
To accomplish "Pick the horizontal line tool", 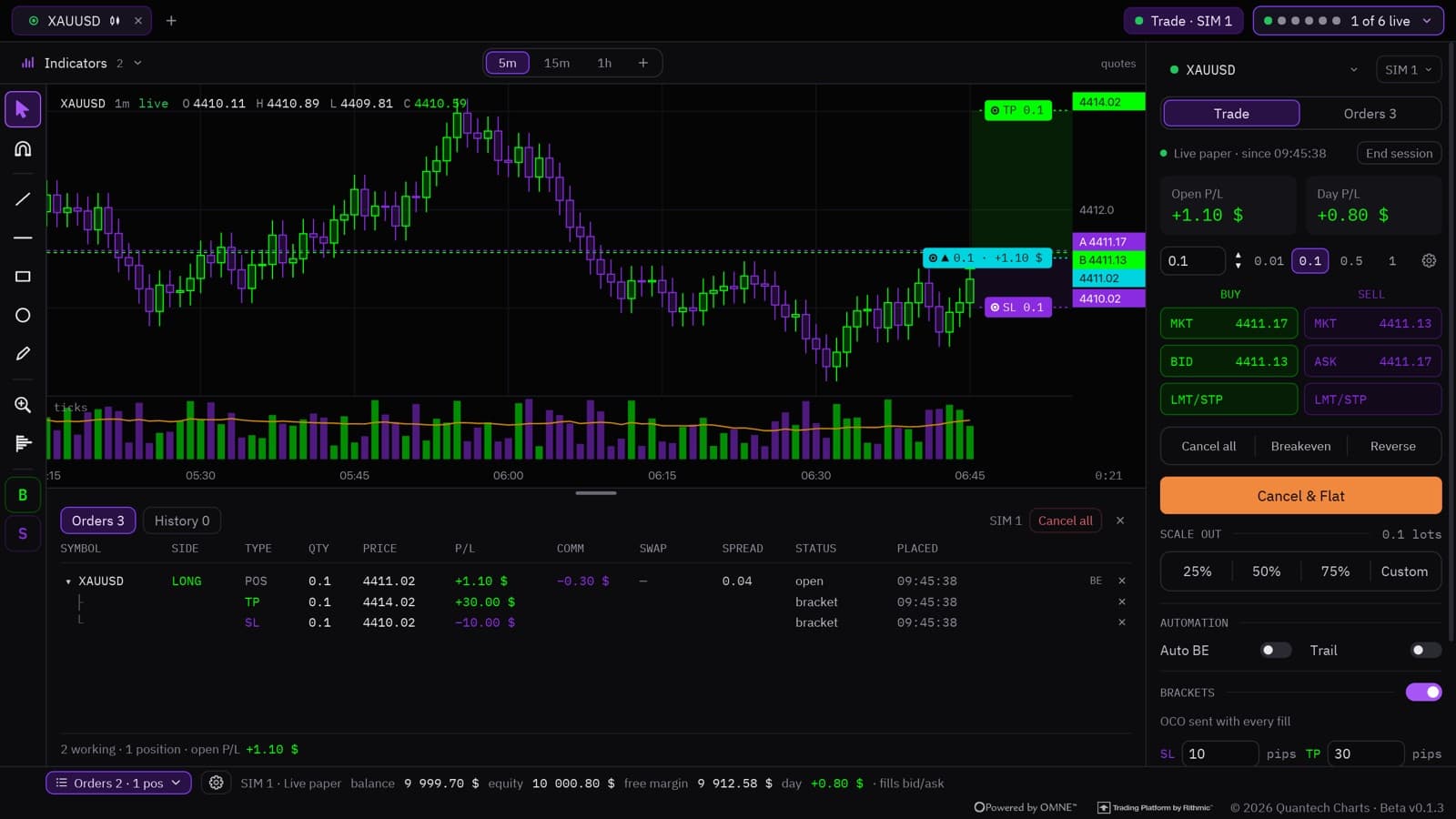I will (x=23, y=238).
